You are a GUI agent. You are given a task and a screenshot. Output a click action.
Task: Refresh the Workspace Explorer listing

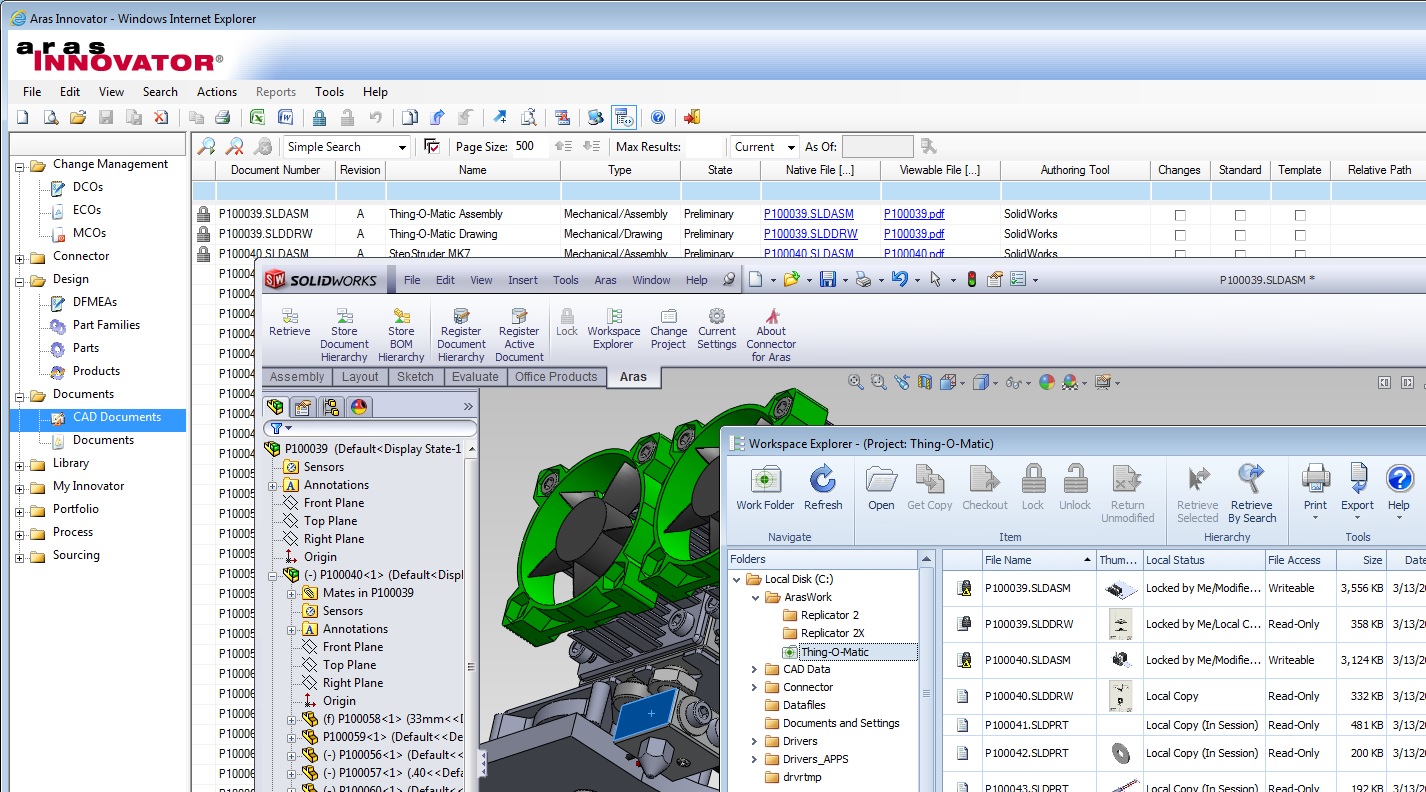pyautogui.click(x=823, y=488)
